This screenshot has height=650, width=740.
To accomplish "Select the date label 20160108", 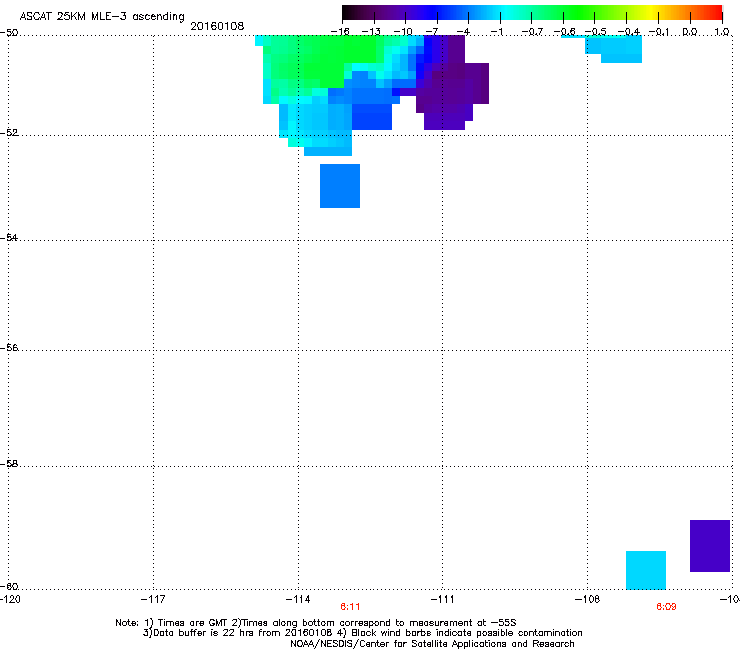I will pos(217,26).
